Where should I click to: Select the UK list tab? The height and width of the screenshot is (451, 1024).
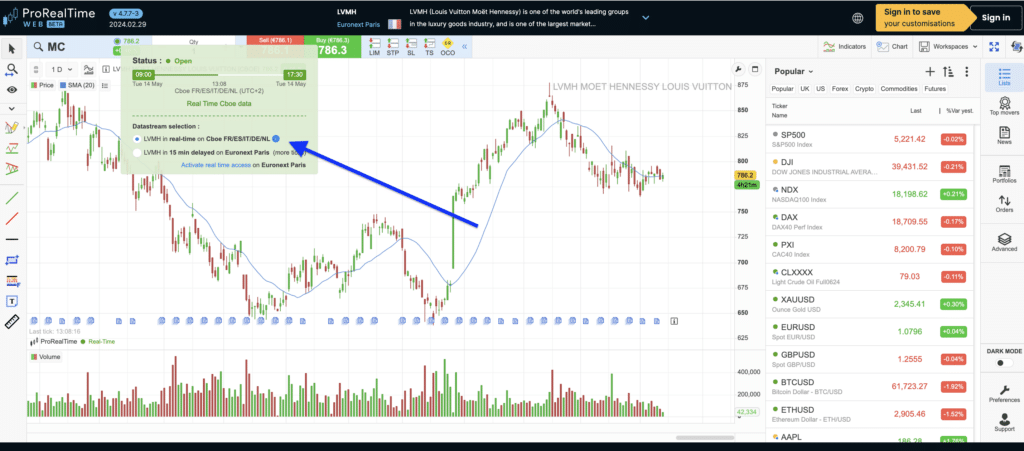coord(805,89)
